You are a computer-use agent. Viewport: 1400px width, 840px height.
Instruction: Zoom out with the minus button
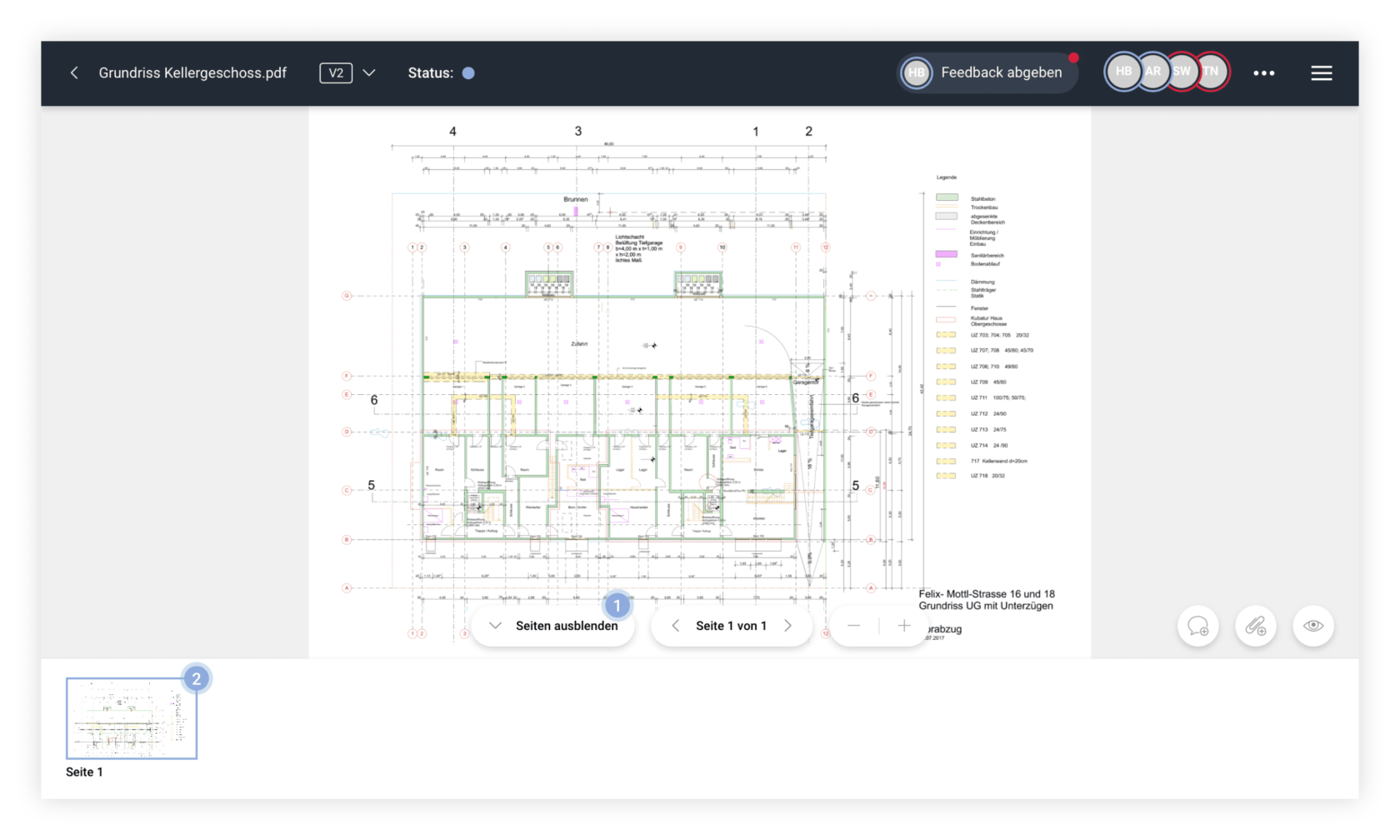853,626
